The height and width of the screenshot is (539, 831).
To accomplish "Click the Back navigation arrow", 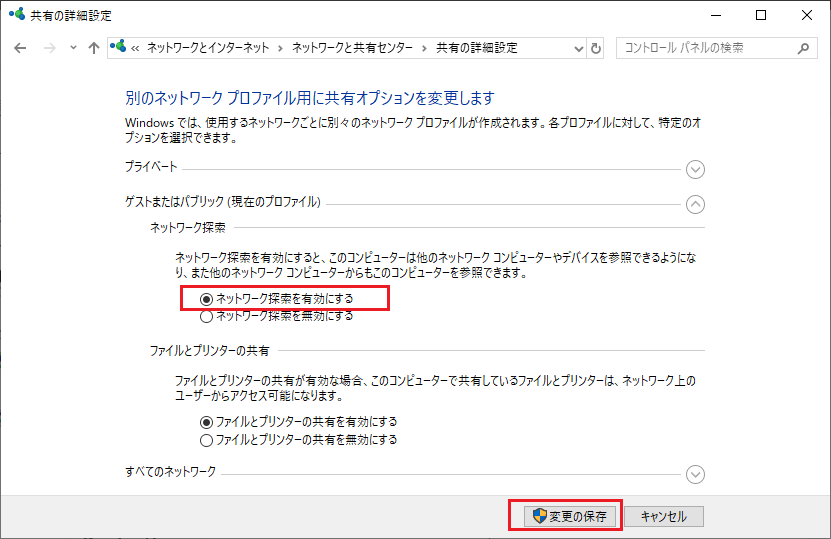I will [x=20, y=48].
